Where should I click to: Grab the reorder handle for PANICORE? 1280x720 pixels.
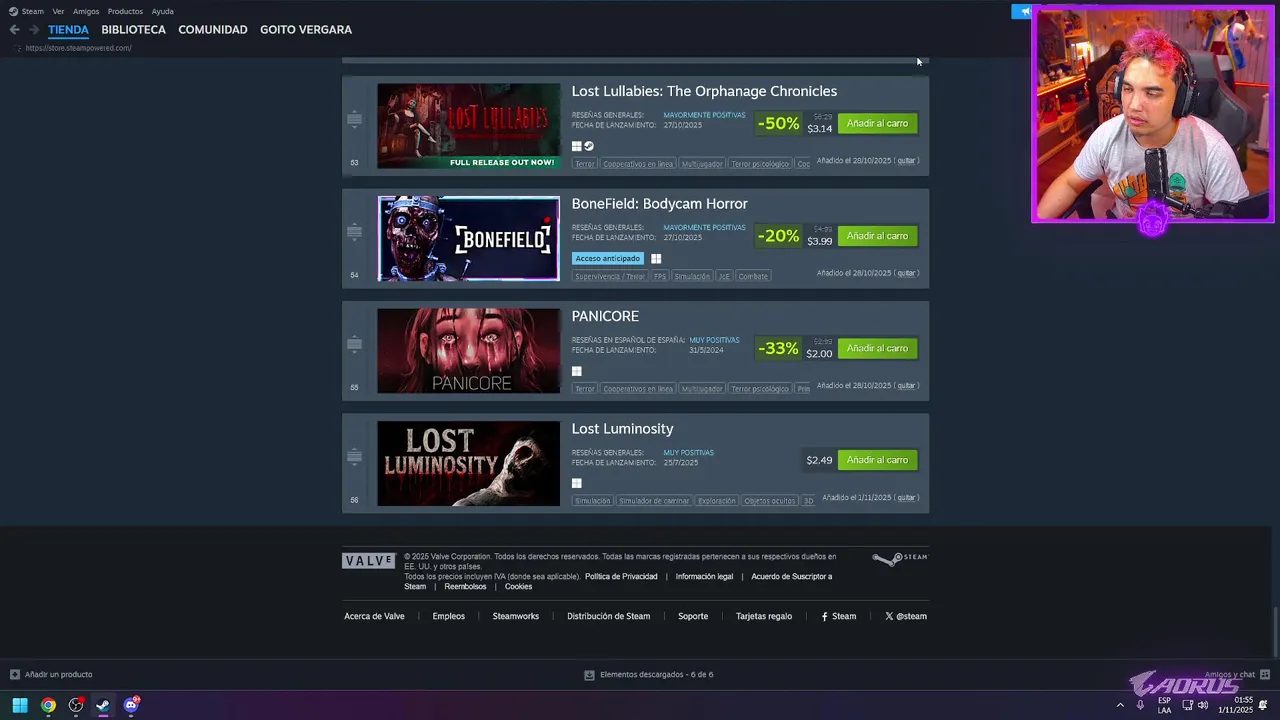354,345
